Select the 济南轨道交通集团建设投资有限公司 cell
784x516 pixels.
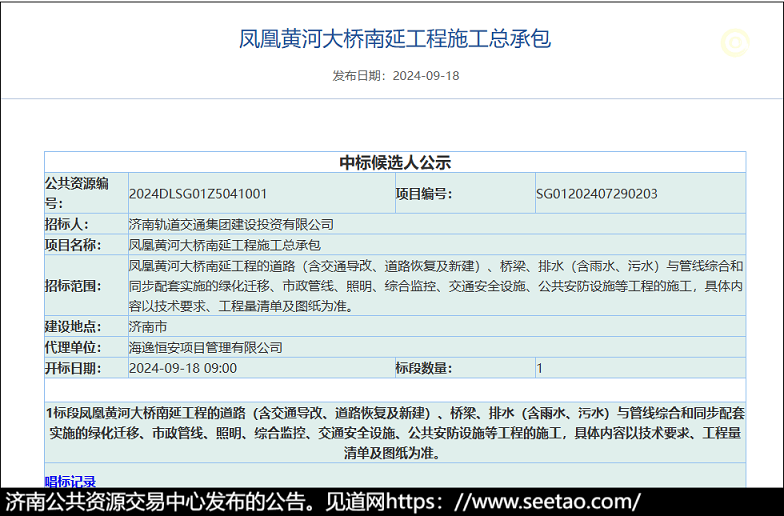231,224
